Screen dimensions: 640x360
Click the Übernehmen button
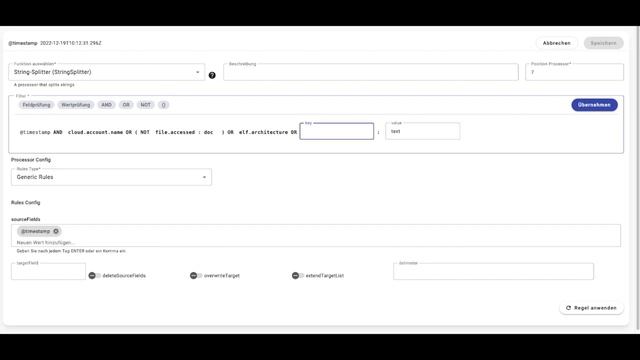click(x=594, y=105)
